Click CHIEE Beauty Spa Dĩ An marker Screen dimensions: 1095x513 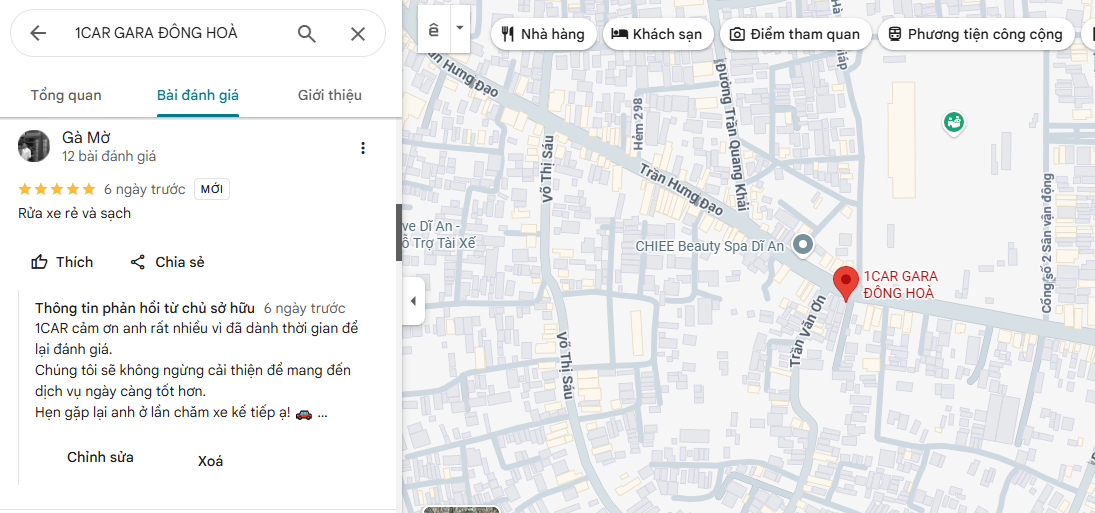[x=804, y=245]
